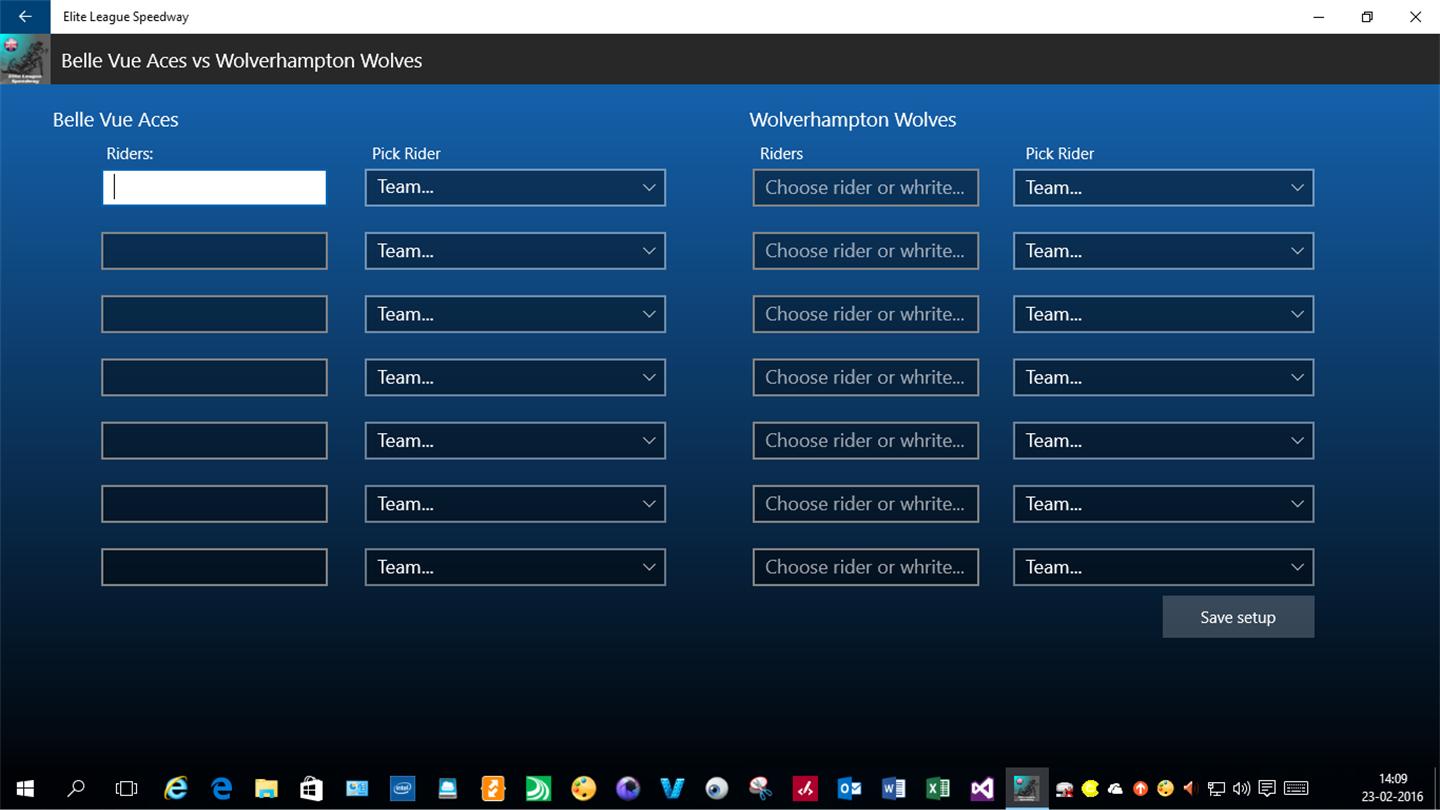Click the taskbar clock showing 14:09

[x=1392, y=789]
